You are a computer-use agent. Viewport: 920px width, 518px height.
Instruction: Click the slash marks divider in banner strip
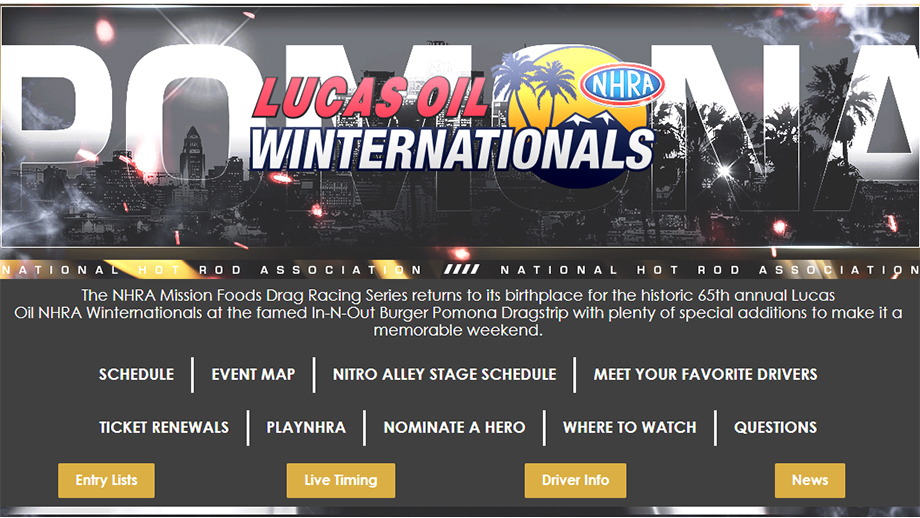click(x=461, y=269)
